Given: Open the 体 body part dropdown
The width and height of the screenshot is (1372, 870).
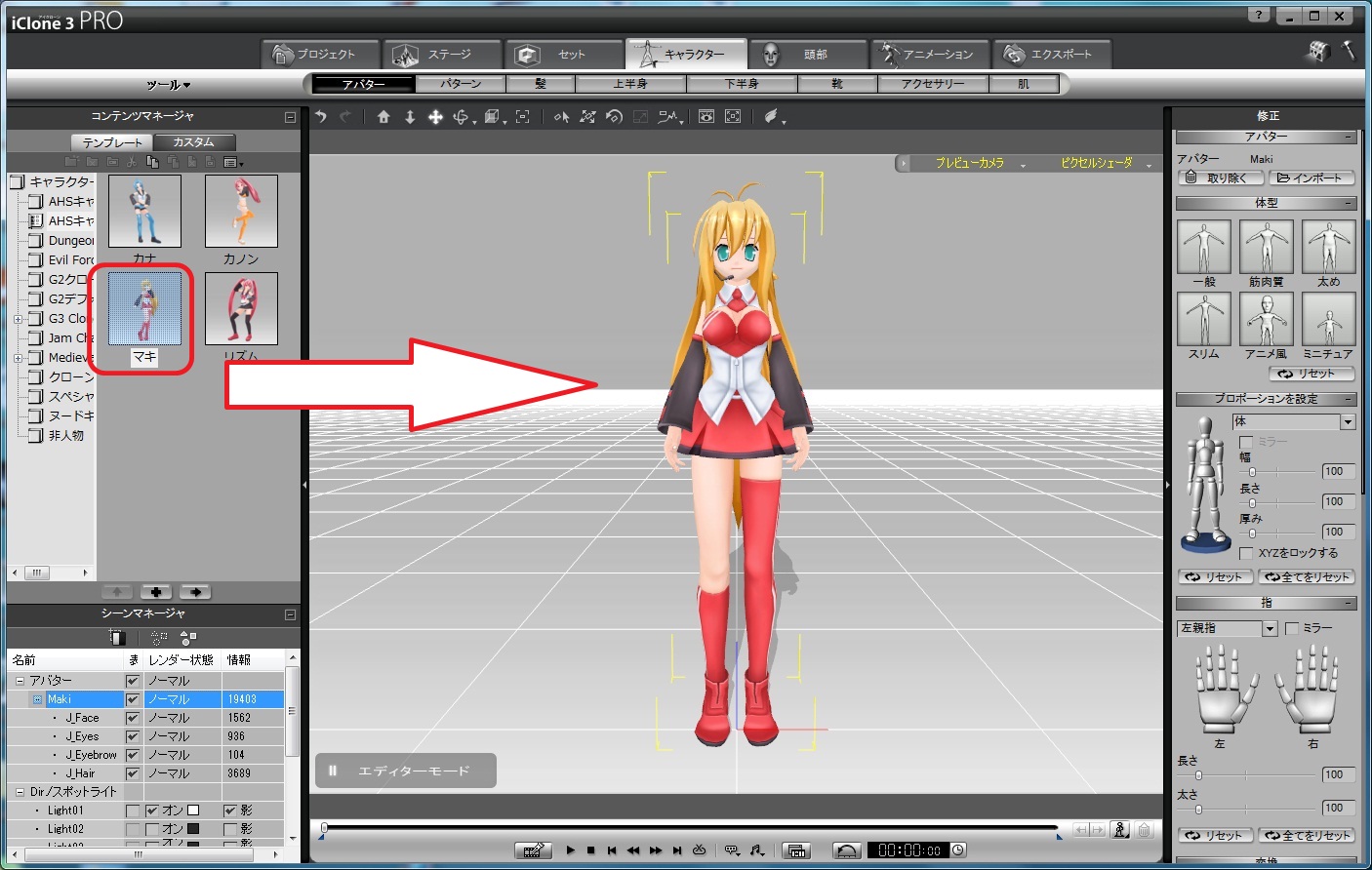Looking at the screenshot, I should point(1348,422).
